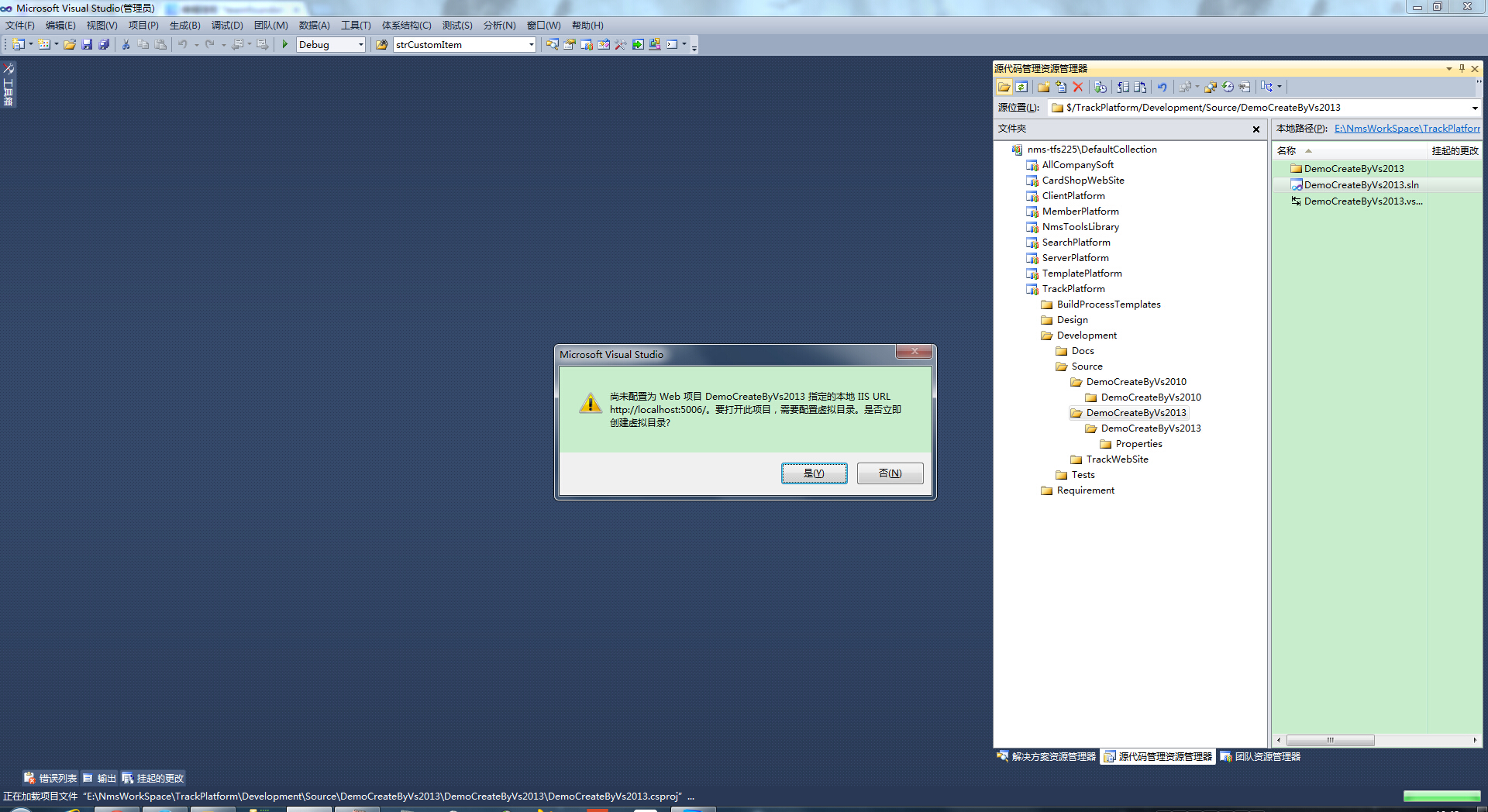Open the 文件(F) menu

click(20, 26)
